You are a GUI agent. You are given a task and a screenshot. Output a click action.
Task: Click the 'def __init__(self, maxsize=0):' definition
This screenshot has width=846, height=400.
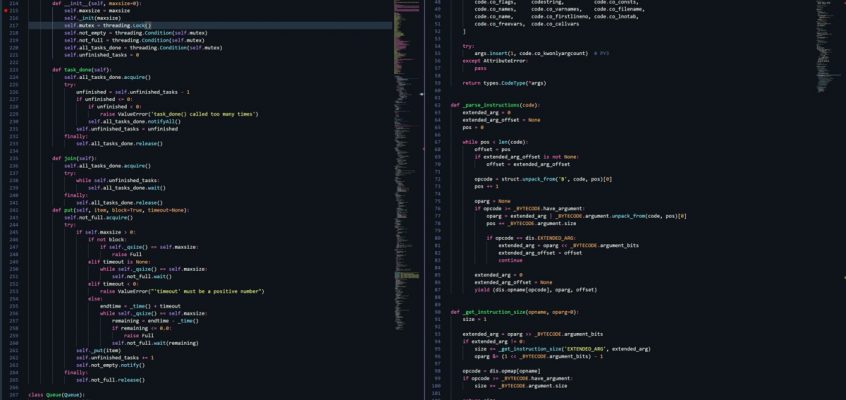(x=96, y=3)
